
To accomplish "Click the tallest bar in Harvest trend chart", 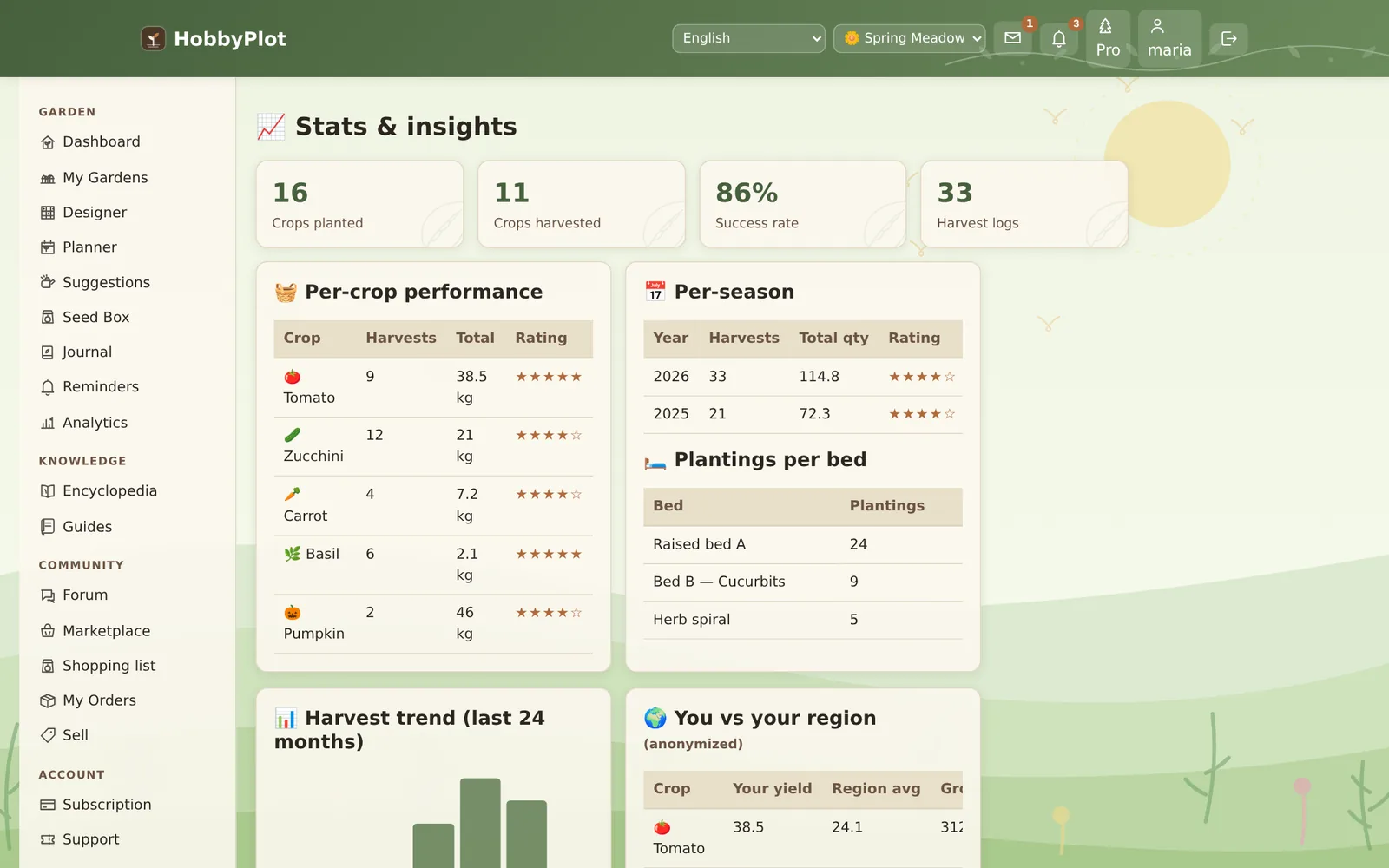I will pyautogui.click(x=480, y=823).
